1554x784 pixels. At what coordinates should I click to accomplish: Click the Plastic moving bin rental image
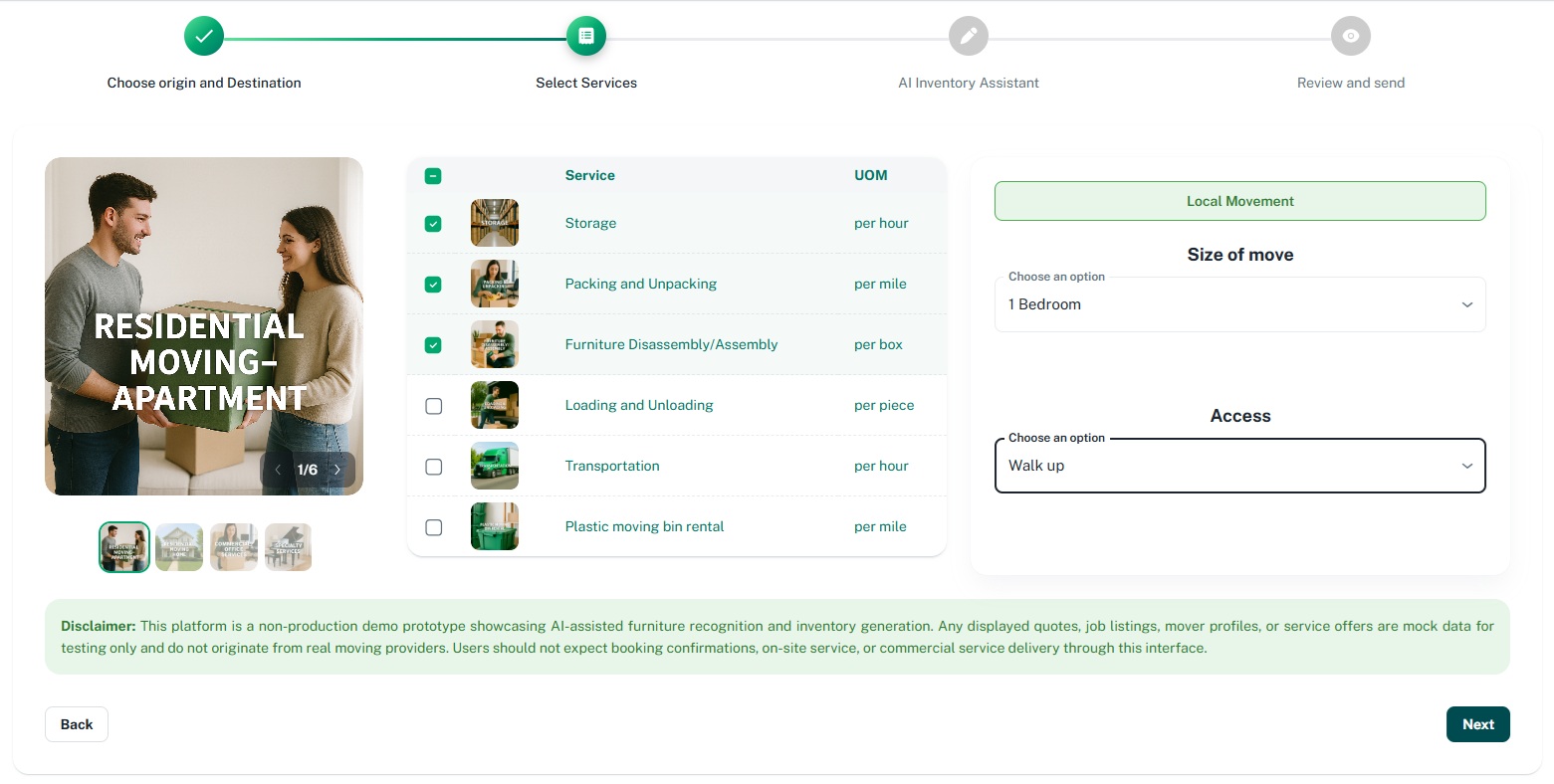click(494, 526)
